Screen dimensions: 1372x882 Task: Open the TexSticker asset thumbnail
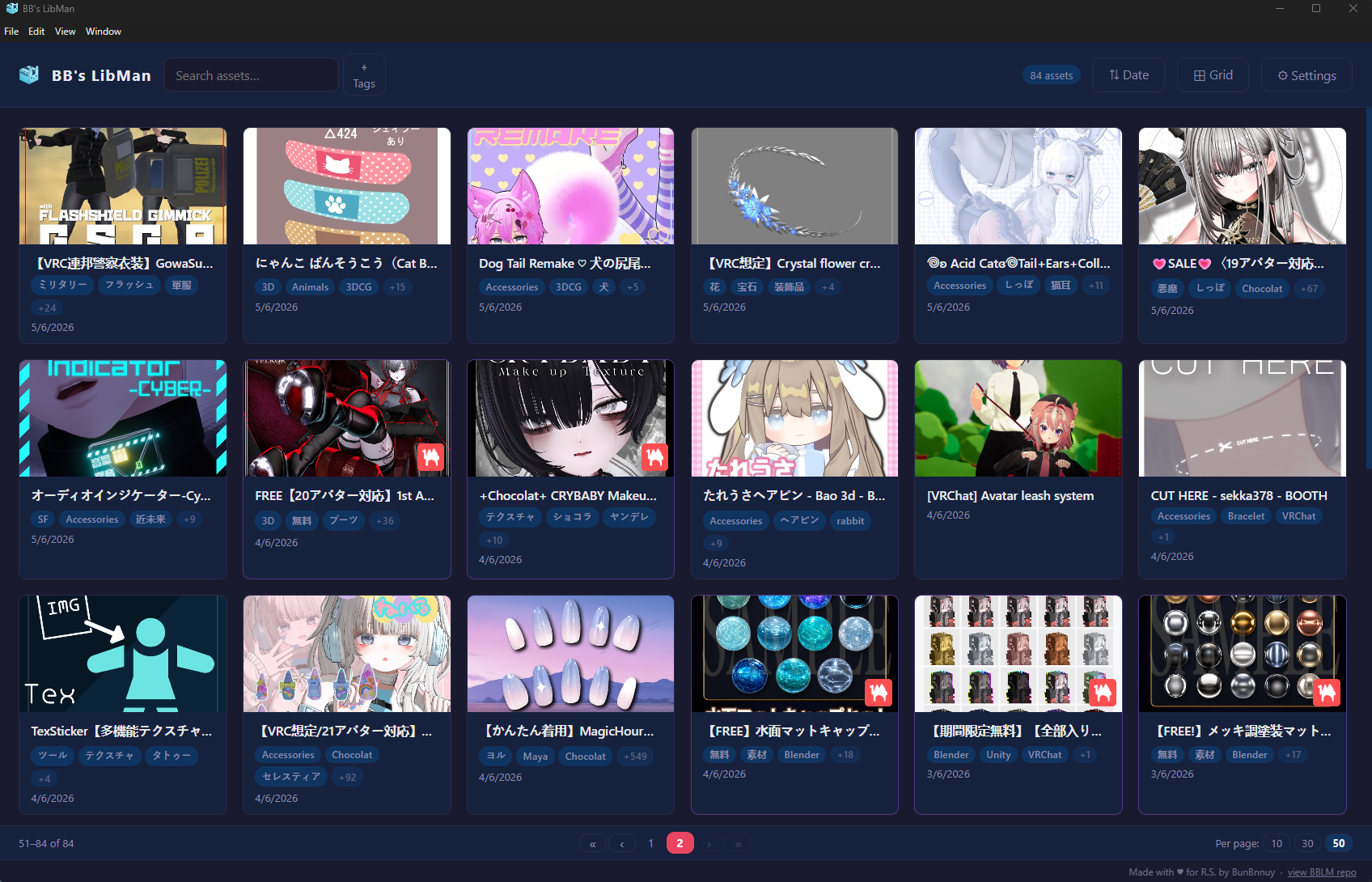(123, 654)
